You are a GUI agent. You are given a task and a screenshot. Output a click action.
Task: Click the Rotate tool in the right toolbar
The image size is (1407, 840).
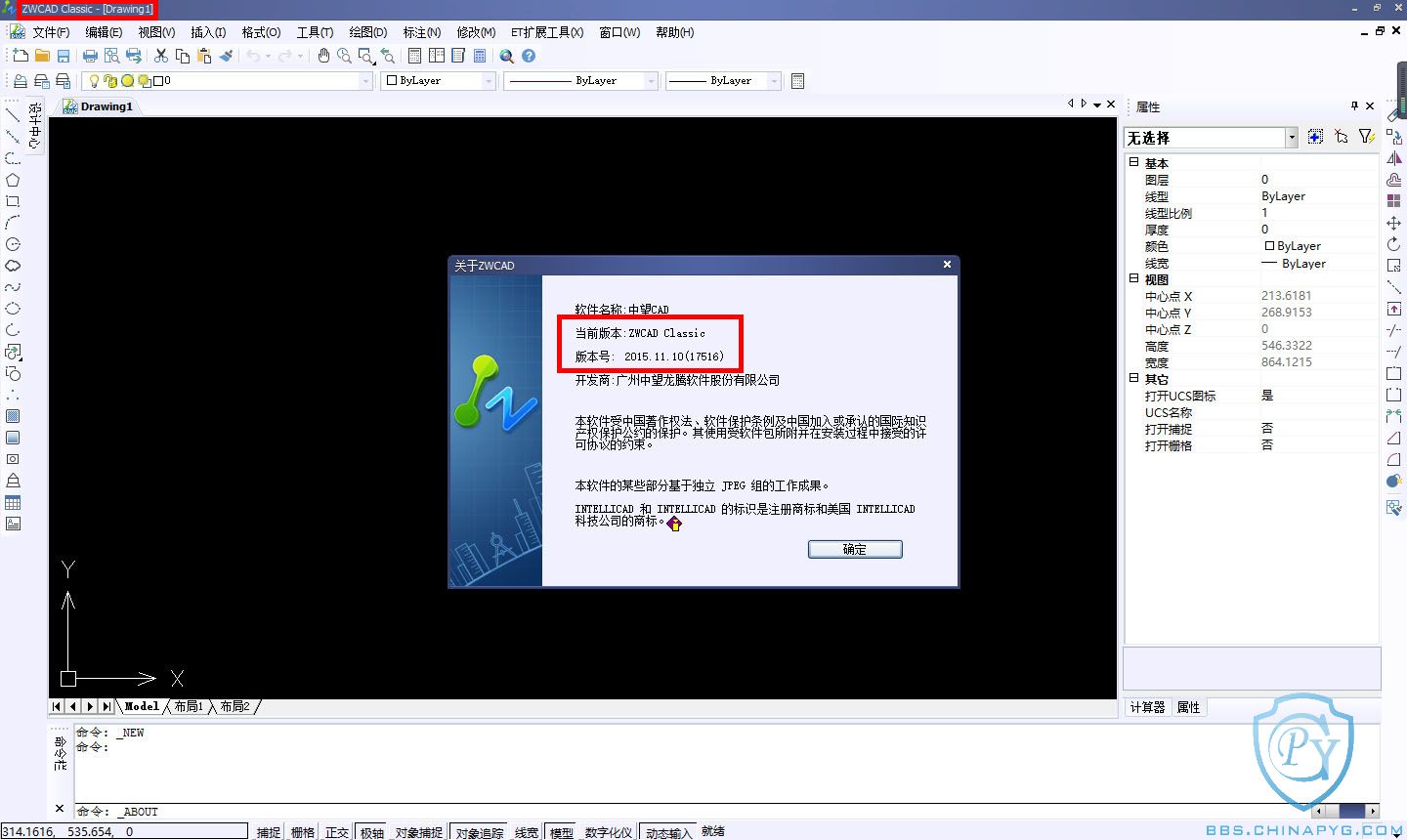pyautogui.click(x=1394, y=244)
